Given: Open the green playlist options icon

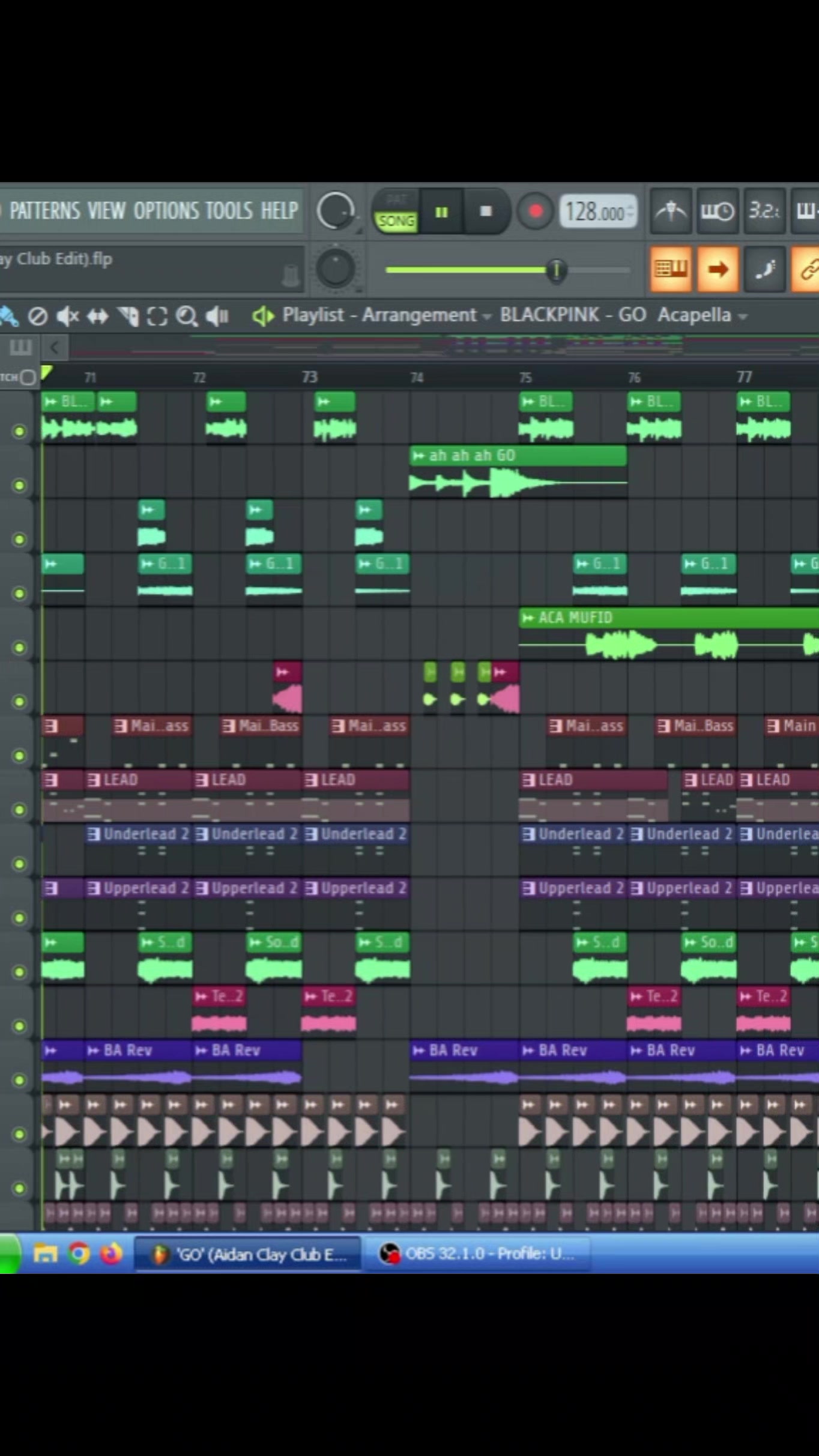Looking at the screenshot, I should 263,316.
